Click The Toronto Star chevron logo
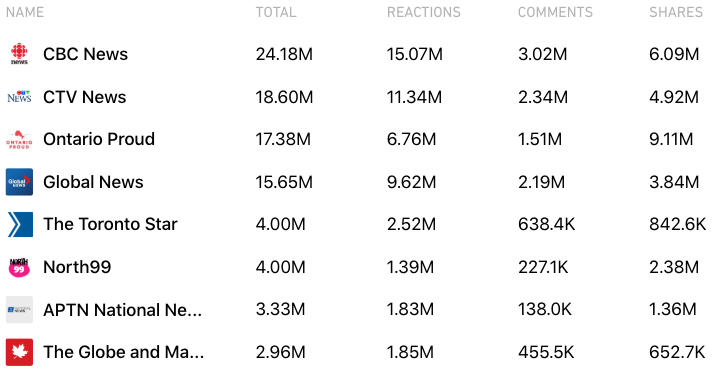This screenshot has width=716, height=378. click(x=20, y=224)
